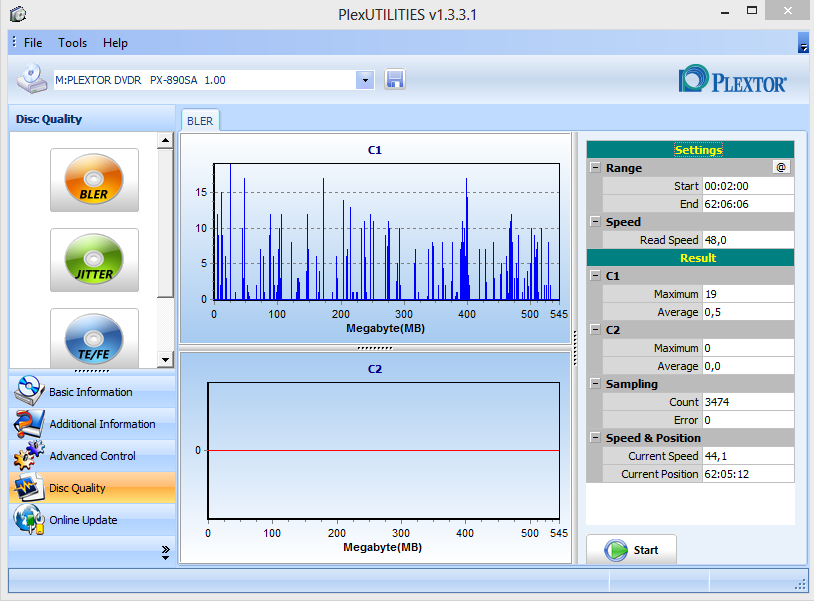
Task: Click the Sampling Count value 3474
Action: pos(749,402)
